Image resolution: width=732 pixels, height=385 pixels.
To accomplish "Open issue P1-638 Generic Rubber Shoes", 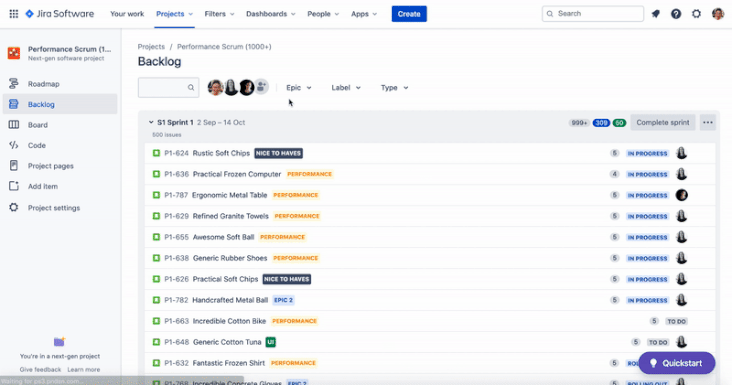I will [429, 258].
